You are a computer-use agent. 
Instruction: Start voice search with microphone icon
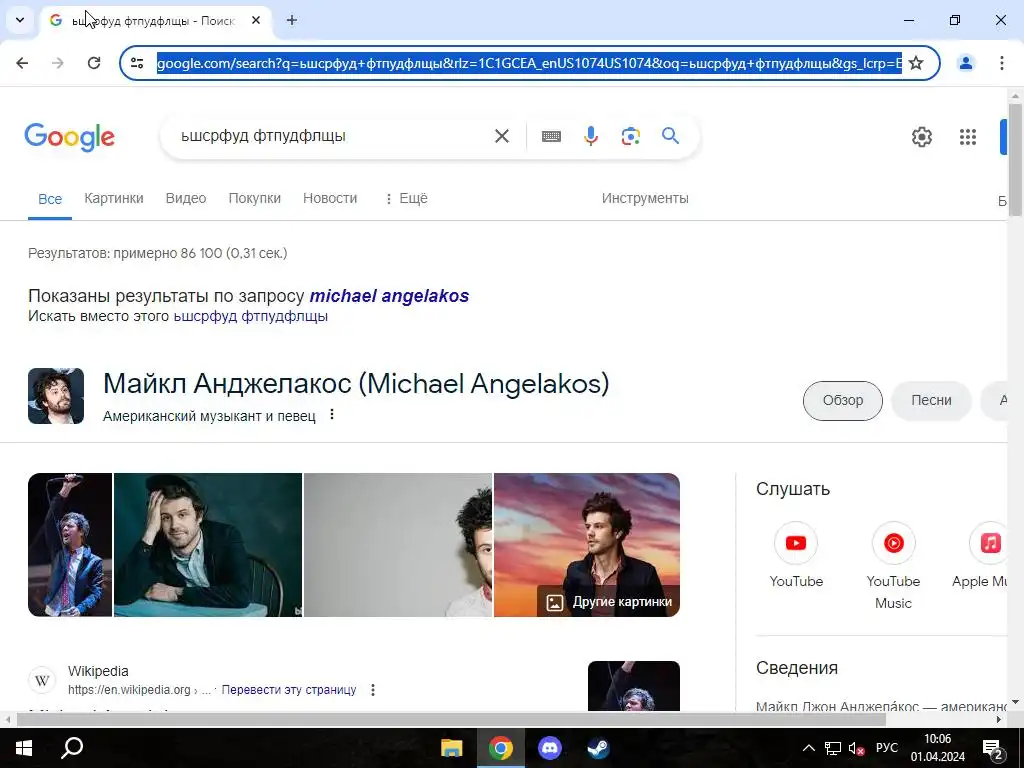(x=591, y=136)
